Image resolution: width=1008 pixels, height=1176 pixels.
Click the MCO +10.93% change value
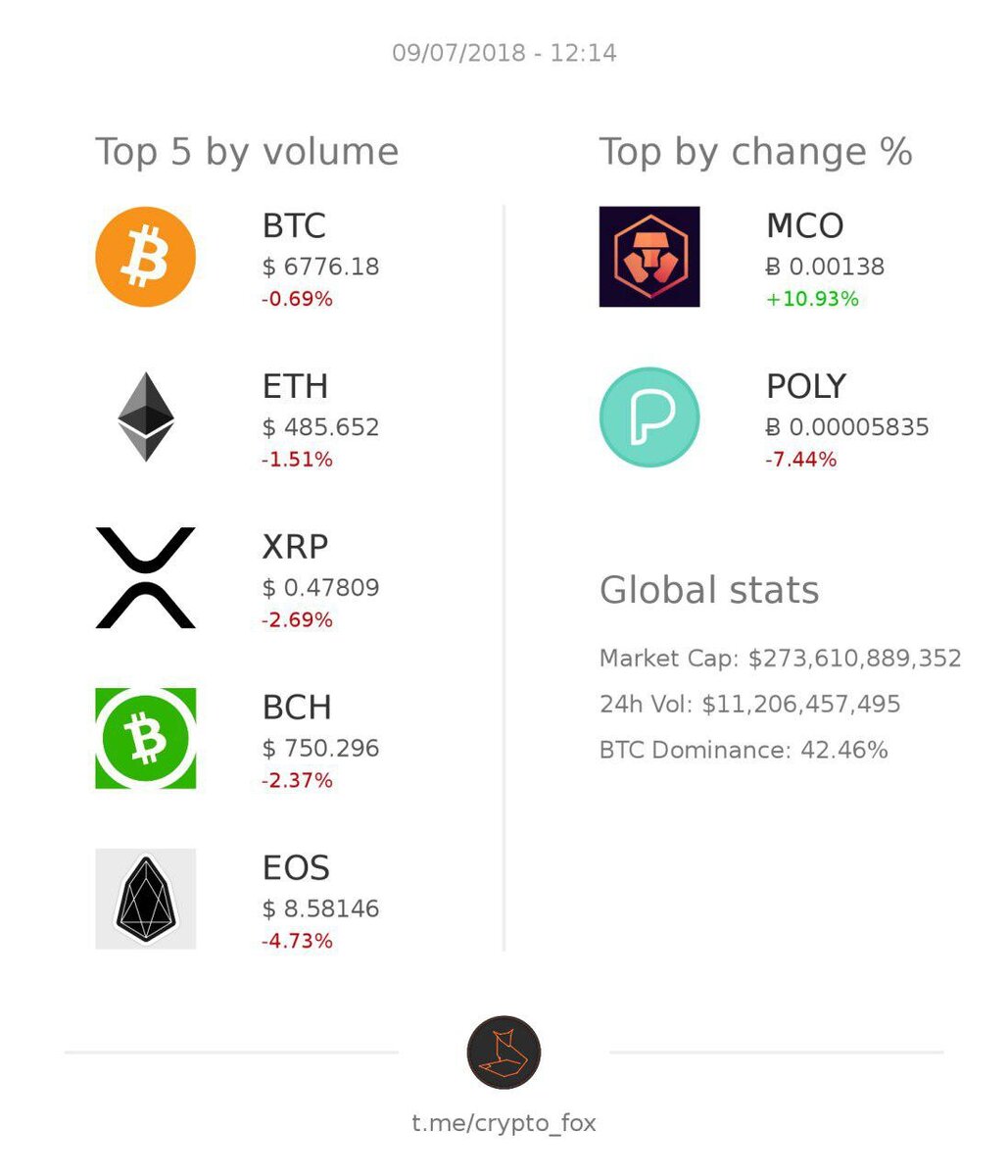[x=812, y=299]
